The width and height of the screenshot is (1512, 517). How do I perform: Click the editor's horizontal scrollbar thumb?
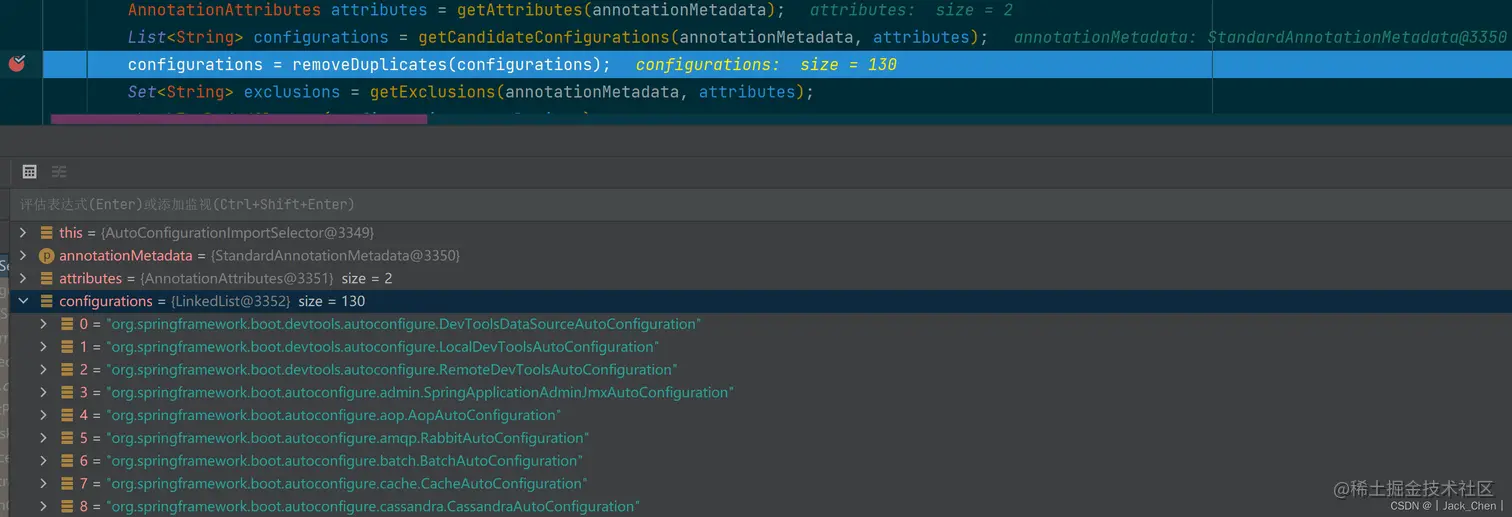pyautogui.click(x=239, y=118)
